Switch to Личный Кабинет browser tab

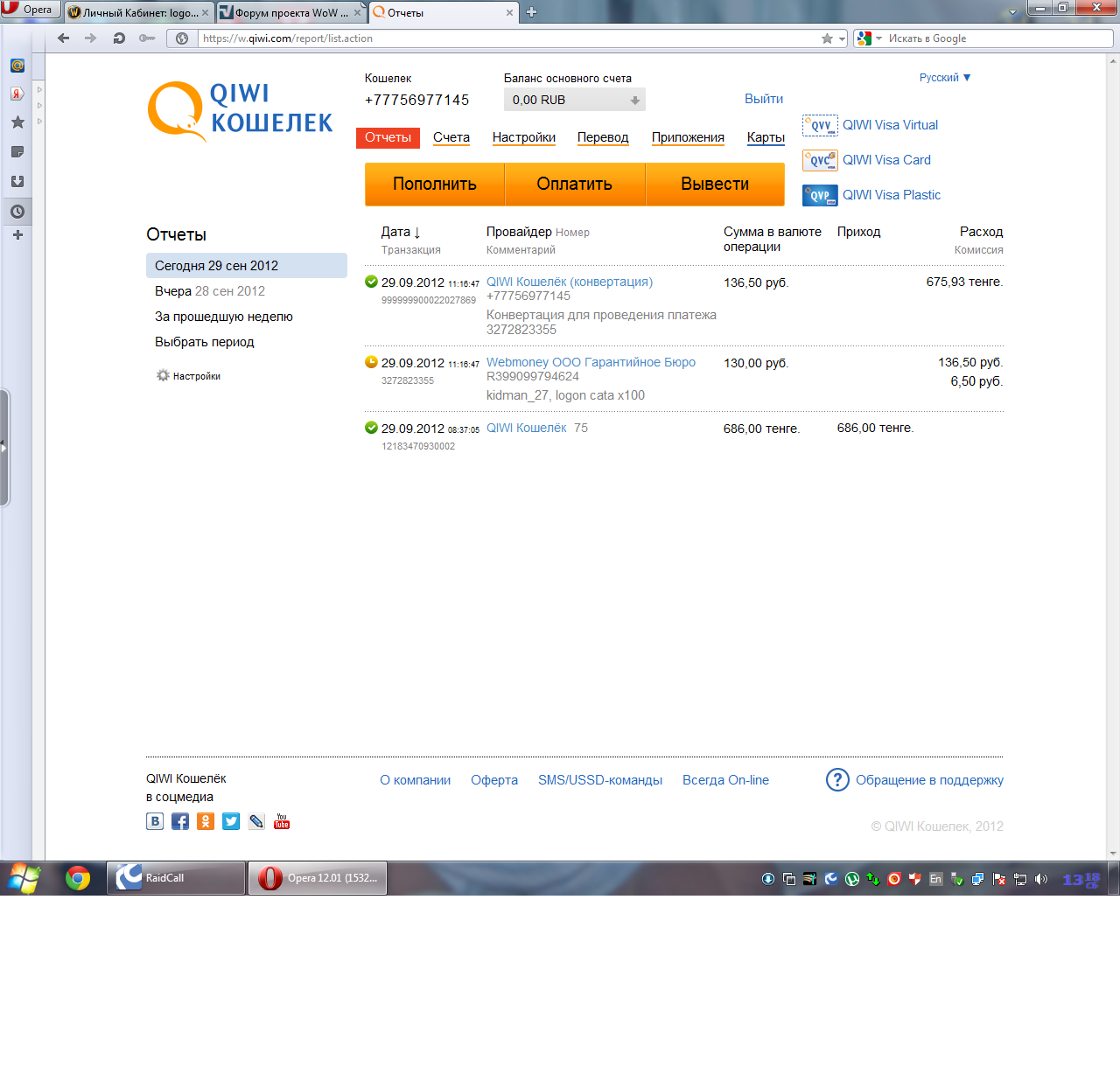[139, 12]
